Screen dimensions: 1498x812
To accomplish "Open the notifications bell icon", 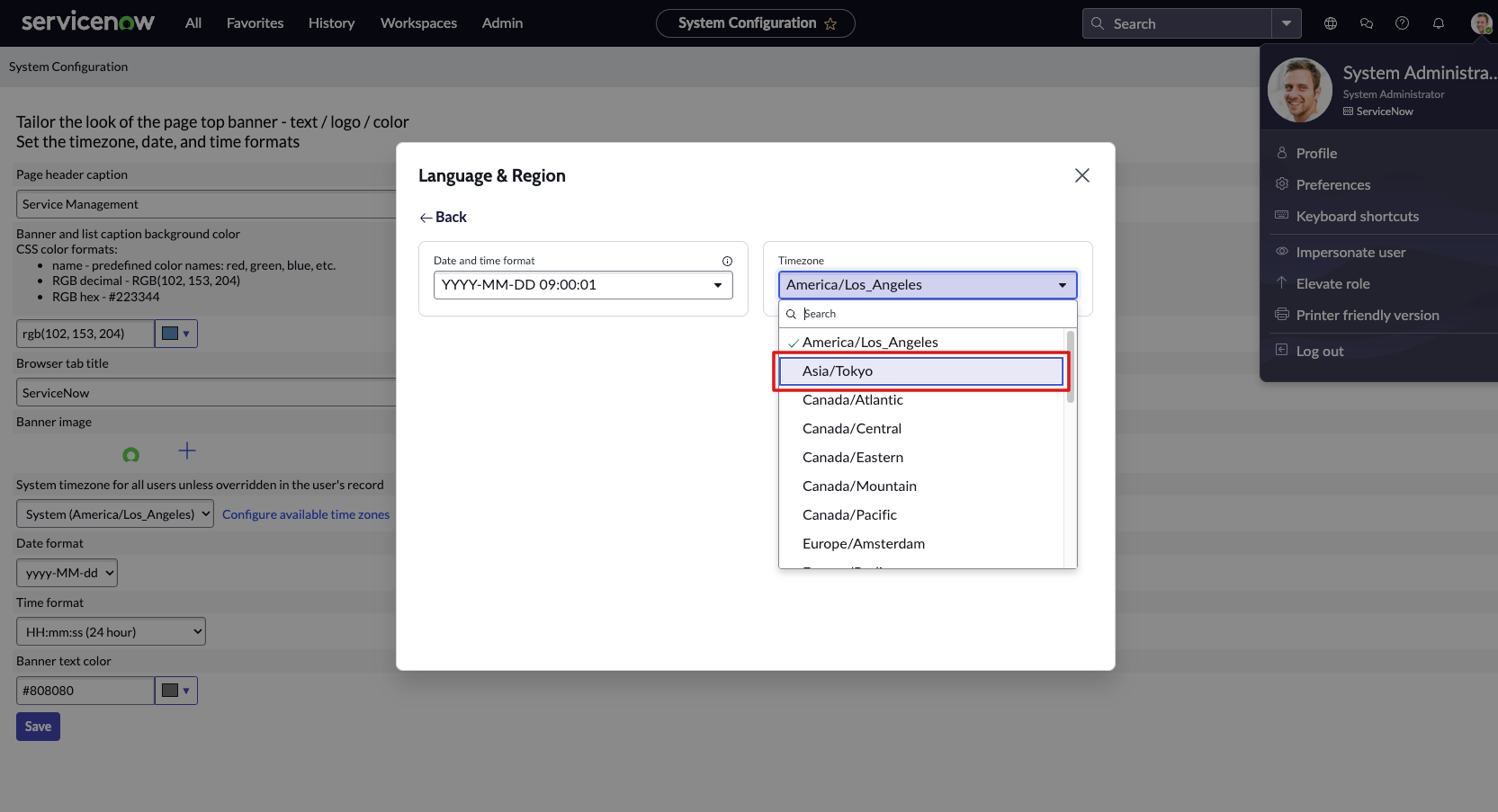I will [x=1438, y=22].
